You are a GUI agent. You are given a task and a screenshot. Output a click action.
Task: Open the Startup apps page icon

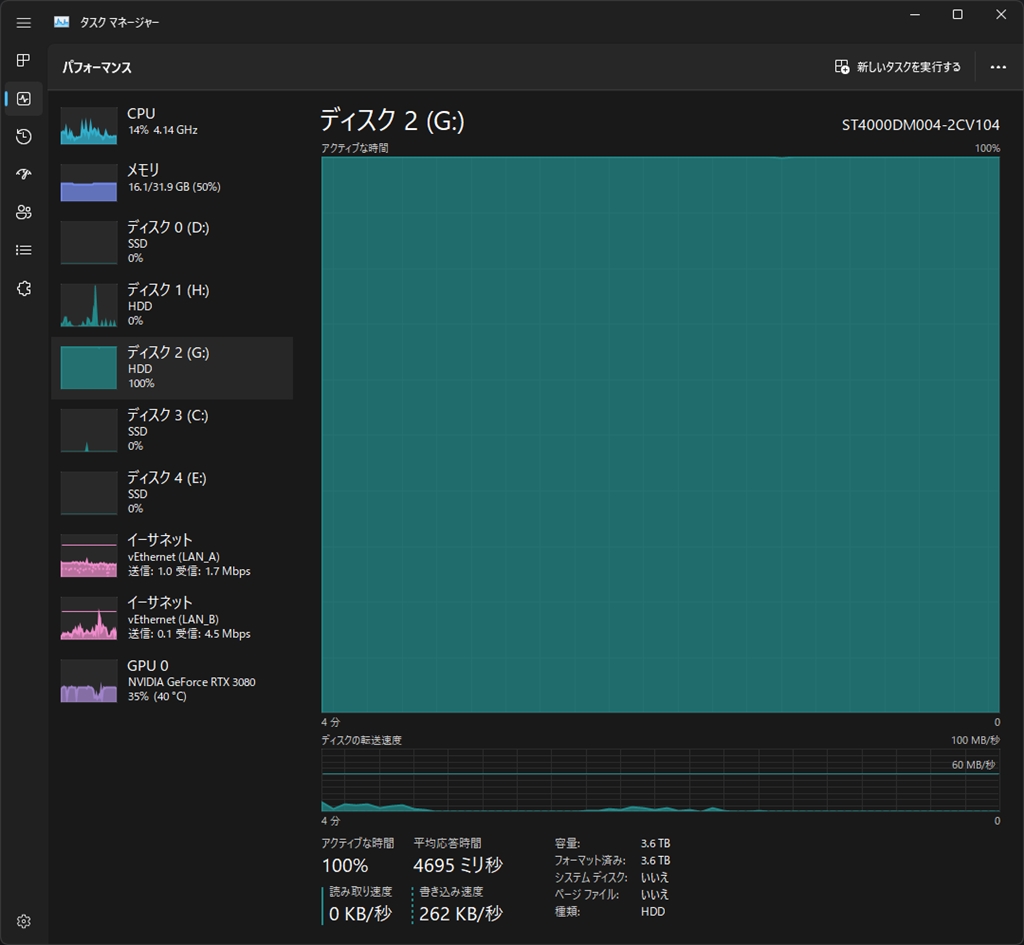coord(24,174)
